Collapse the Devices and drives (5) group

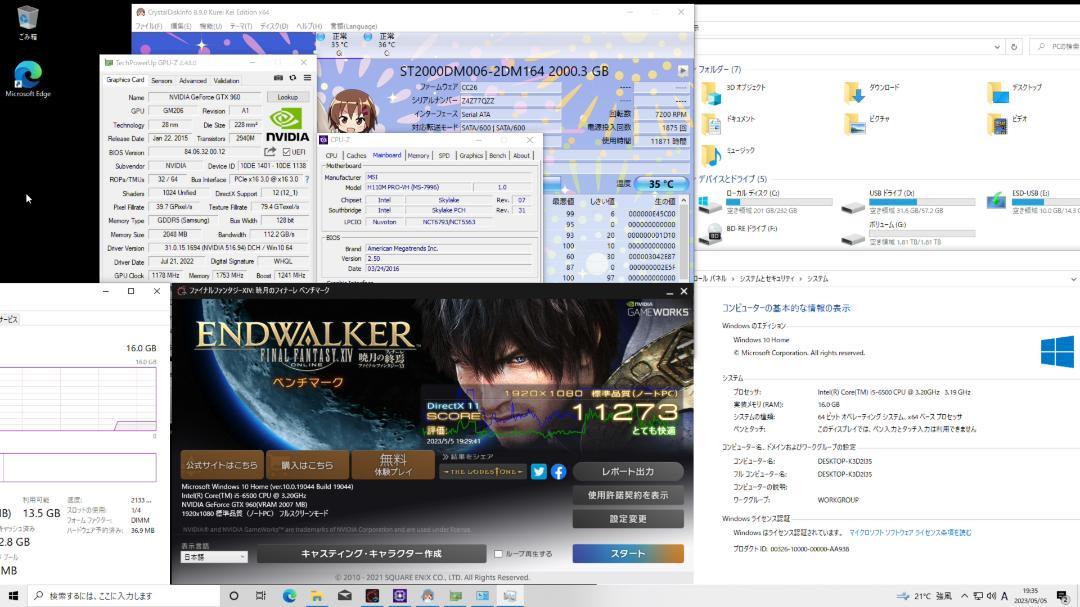(x=731, y=179)
